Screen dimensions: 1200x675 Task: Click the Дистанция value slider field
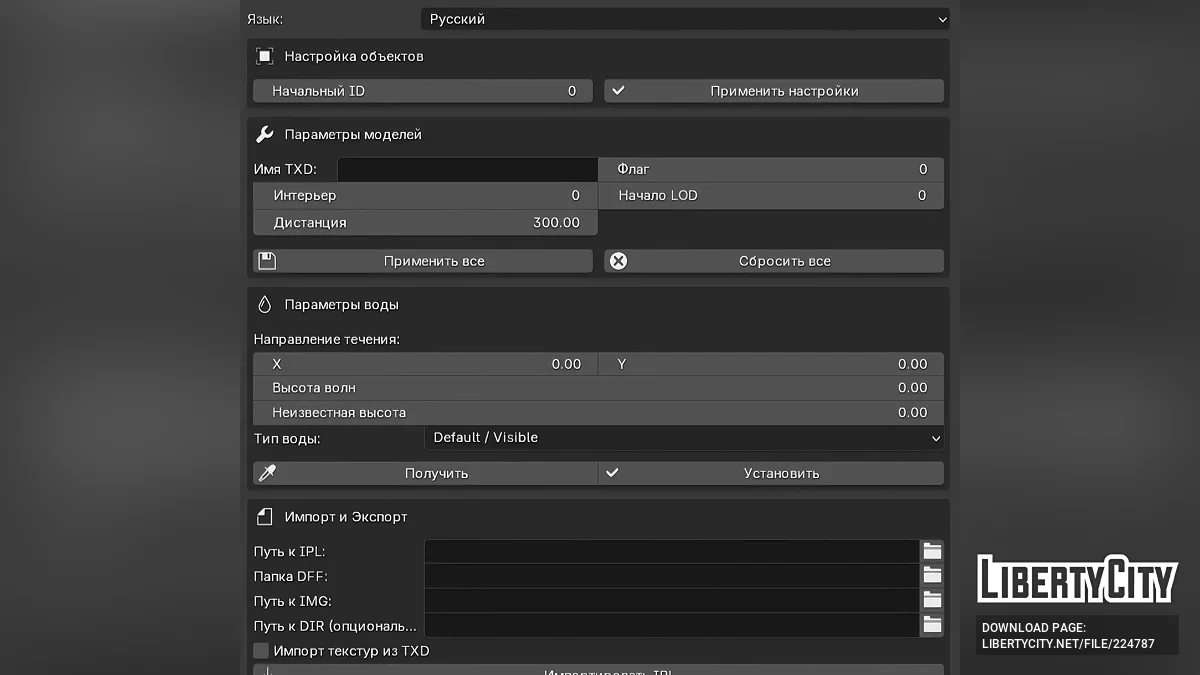[425, 223]
